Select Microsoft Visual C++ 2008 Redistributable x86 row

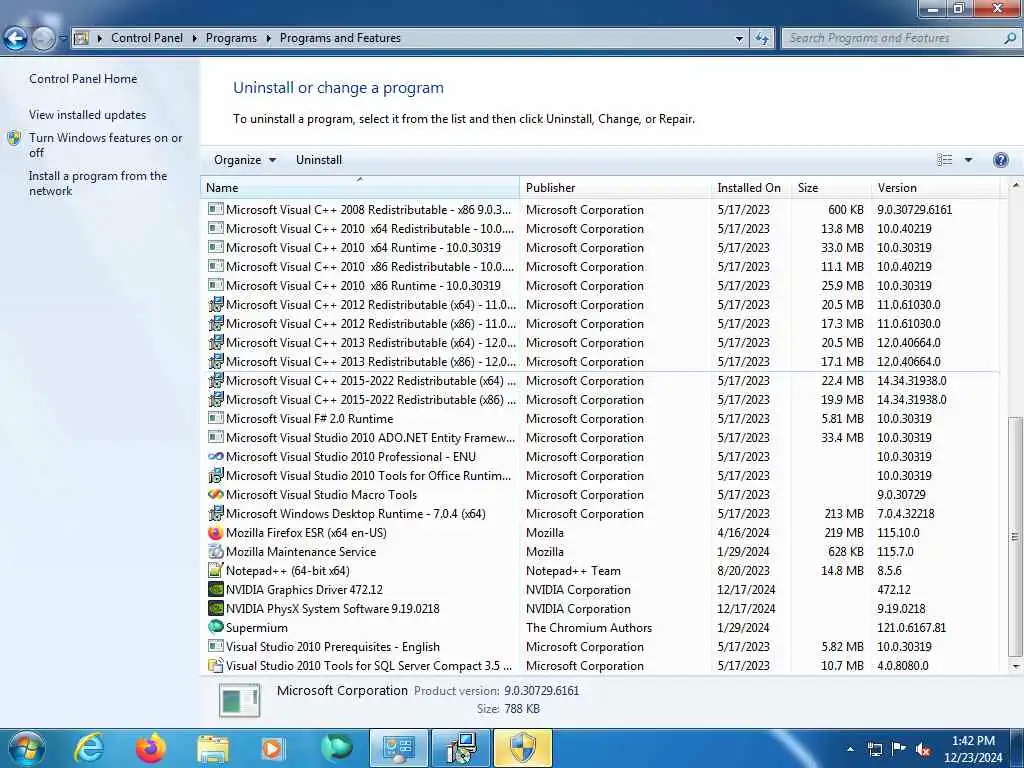(602, 210)
